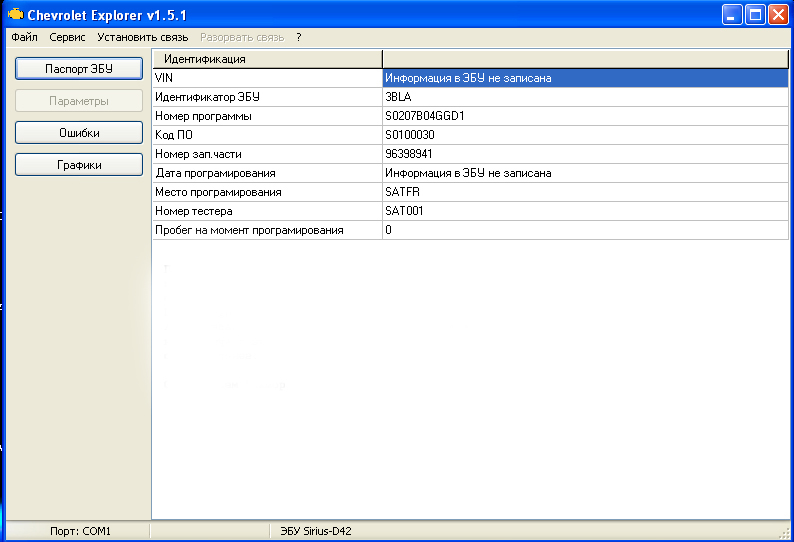Select Пробег на момент програмирования label
Viewport: 794px width, 542px height.
click(267, 230)
